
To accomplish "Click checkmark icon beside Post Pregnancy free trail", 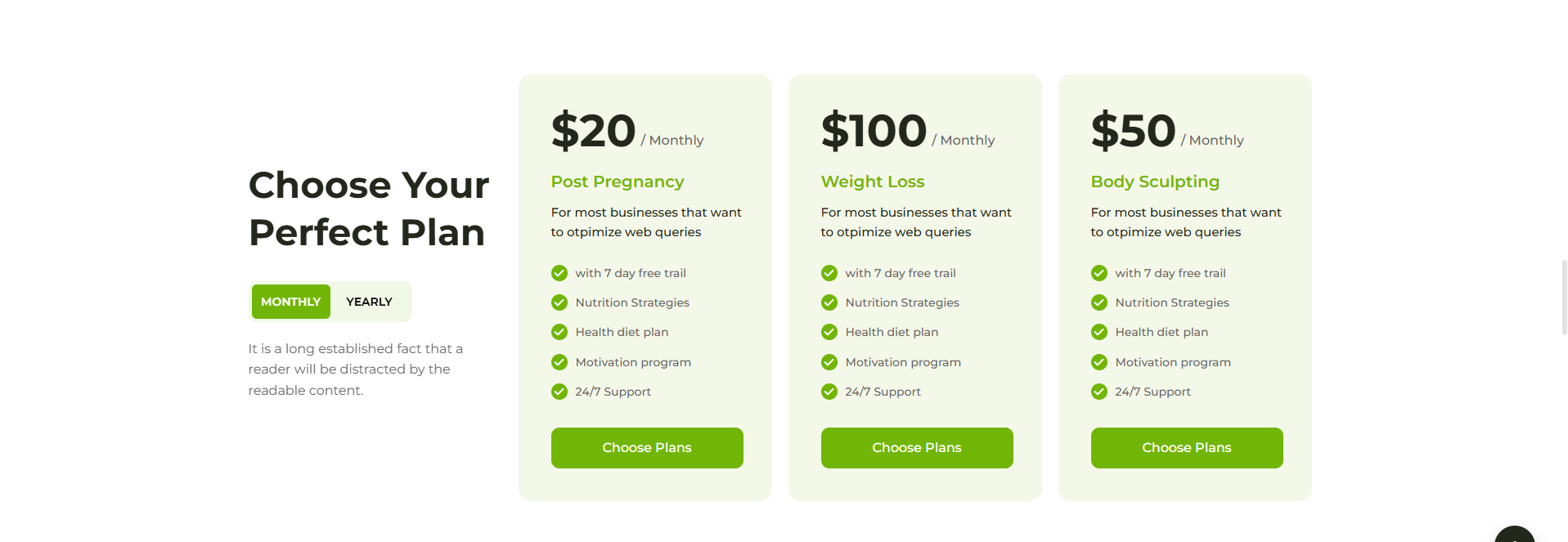I will pos(559,273).
